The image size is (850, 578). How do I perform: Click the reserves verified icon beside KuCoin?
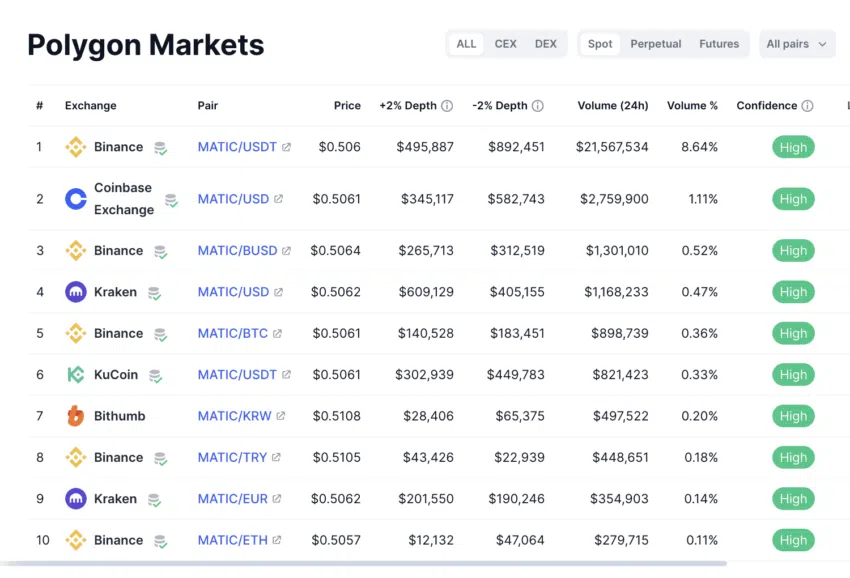coord(156,376)
